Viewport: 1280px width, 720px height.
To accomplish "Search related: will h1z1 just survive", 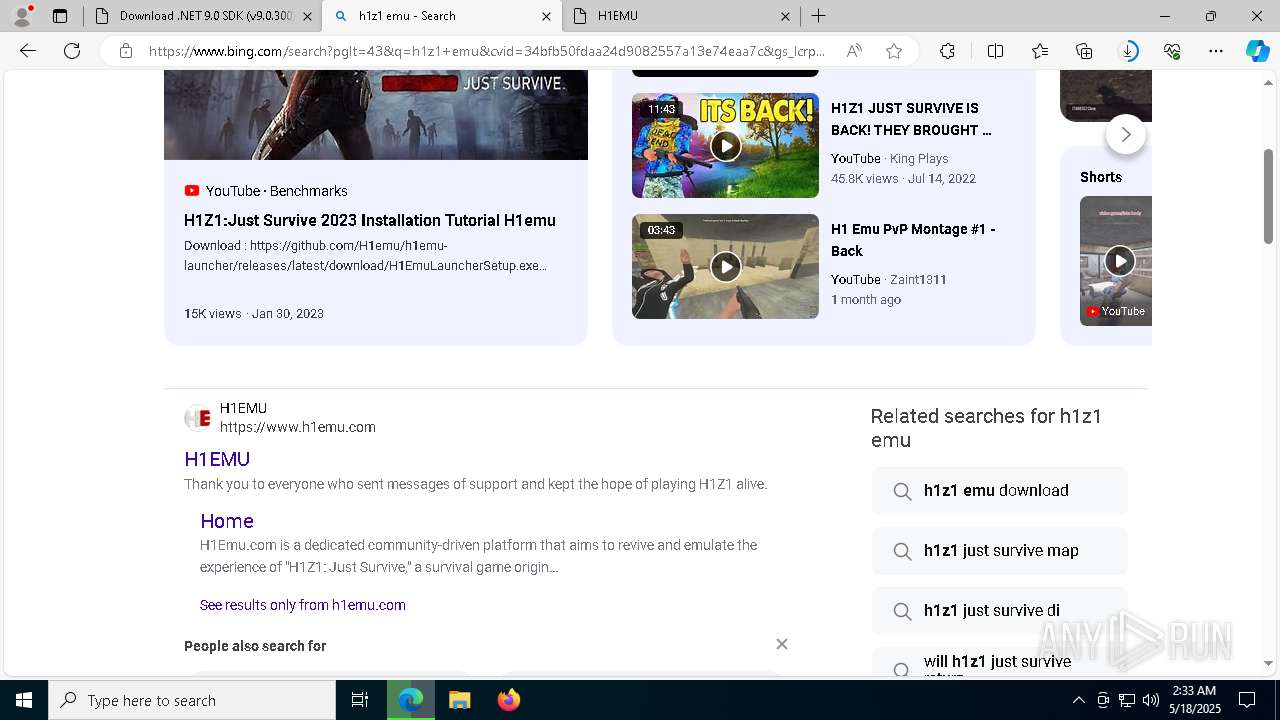I will [1000, 663].
